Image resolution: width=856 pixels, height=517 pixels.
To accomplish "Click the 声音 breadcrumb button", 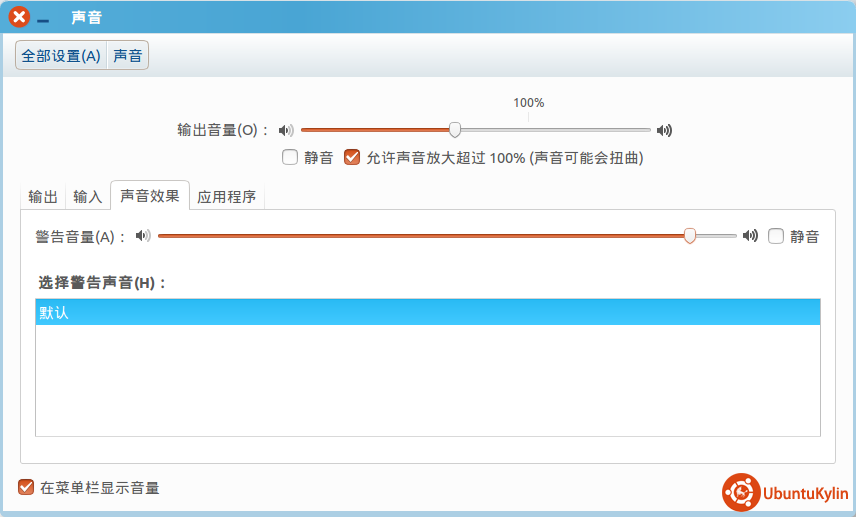I will pos(127,56).
